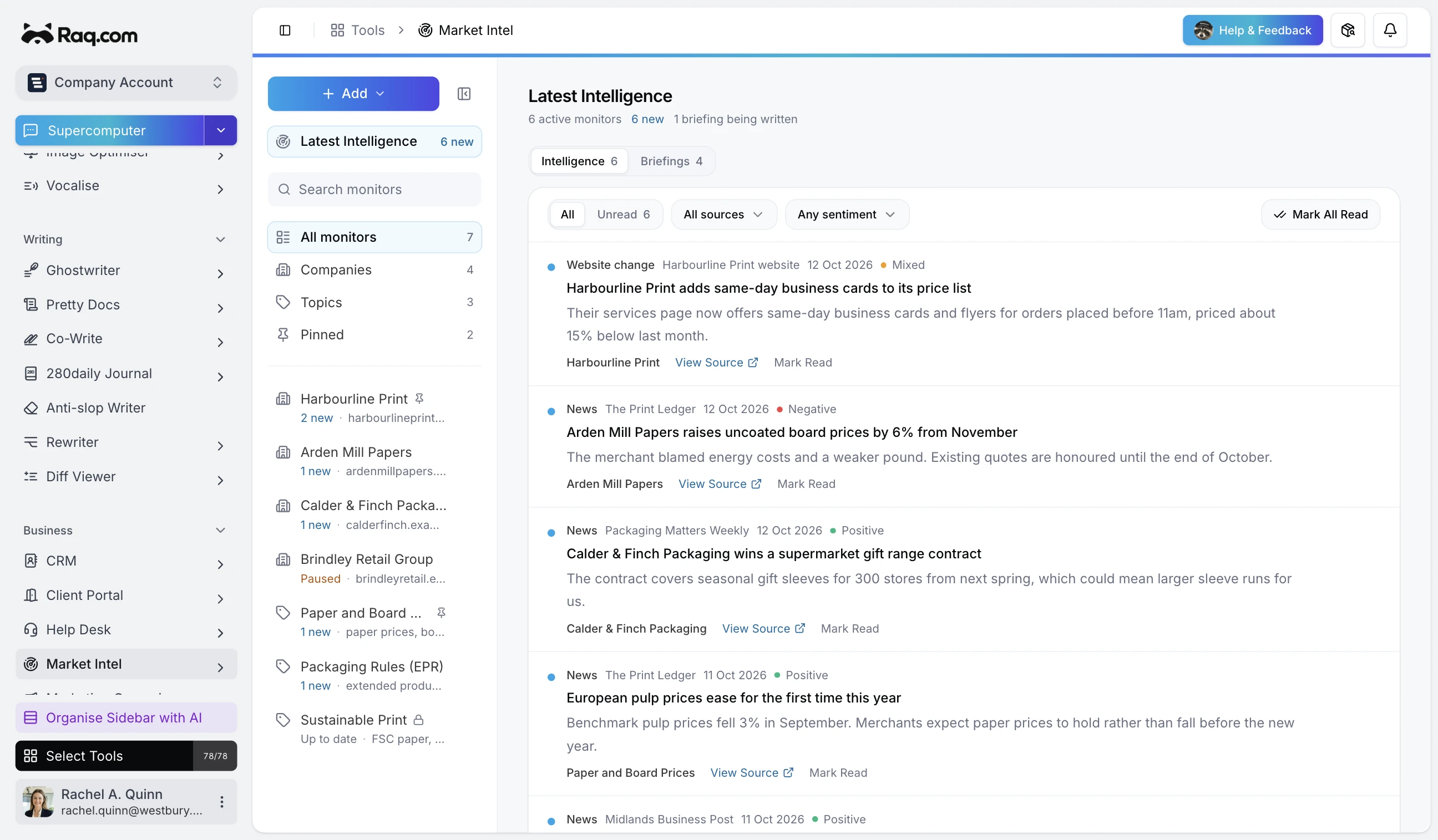Open Packaging Rules (EPR) monitor
The width and height of the screenshot is (1438, 840).
374,676
